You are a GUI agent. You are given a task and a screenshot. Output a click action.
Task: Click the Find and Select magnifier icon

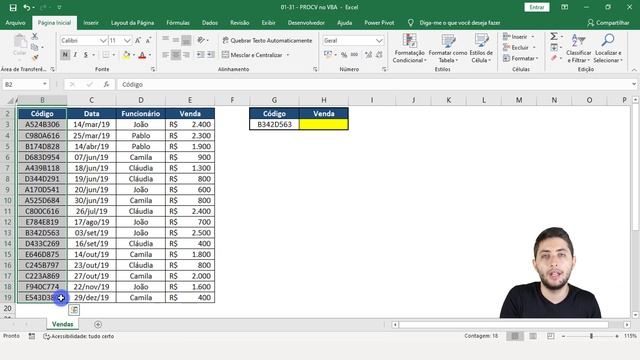pyautogui.click(x=608, y=40)
